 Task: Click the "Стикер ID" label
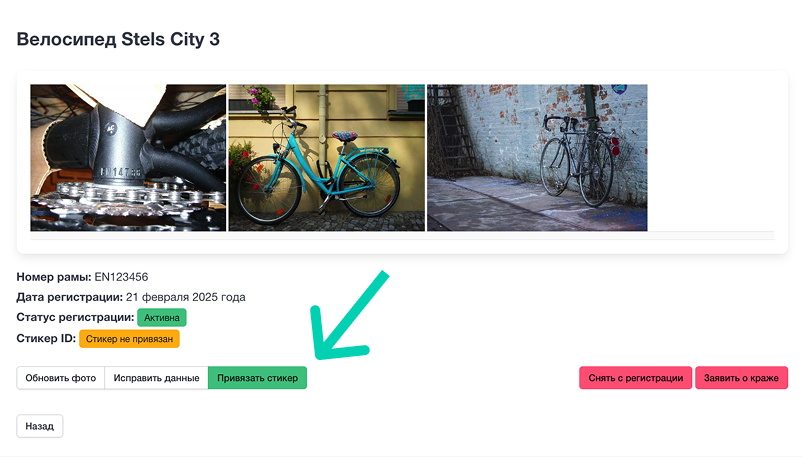46,339
